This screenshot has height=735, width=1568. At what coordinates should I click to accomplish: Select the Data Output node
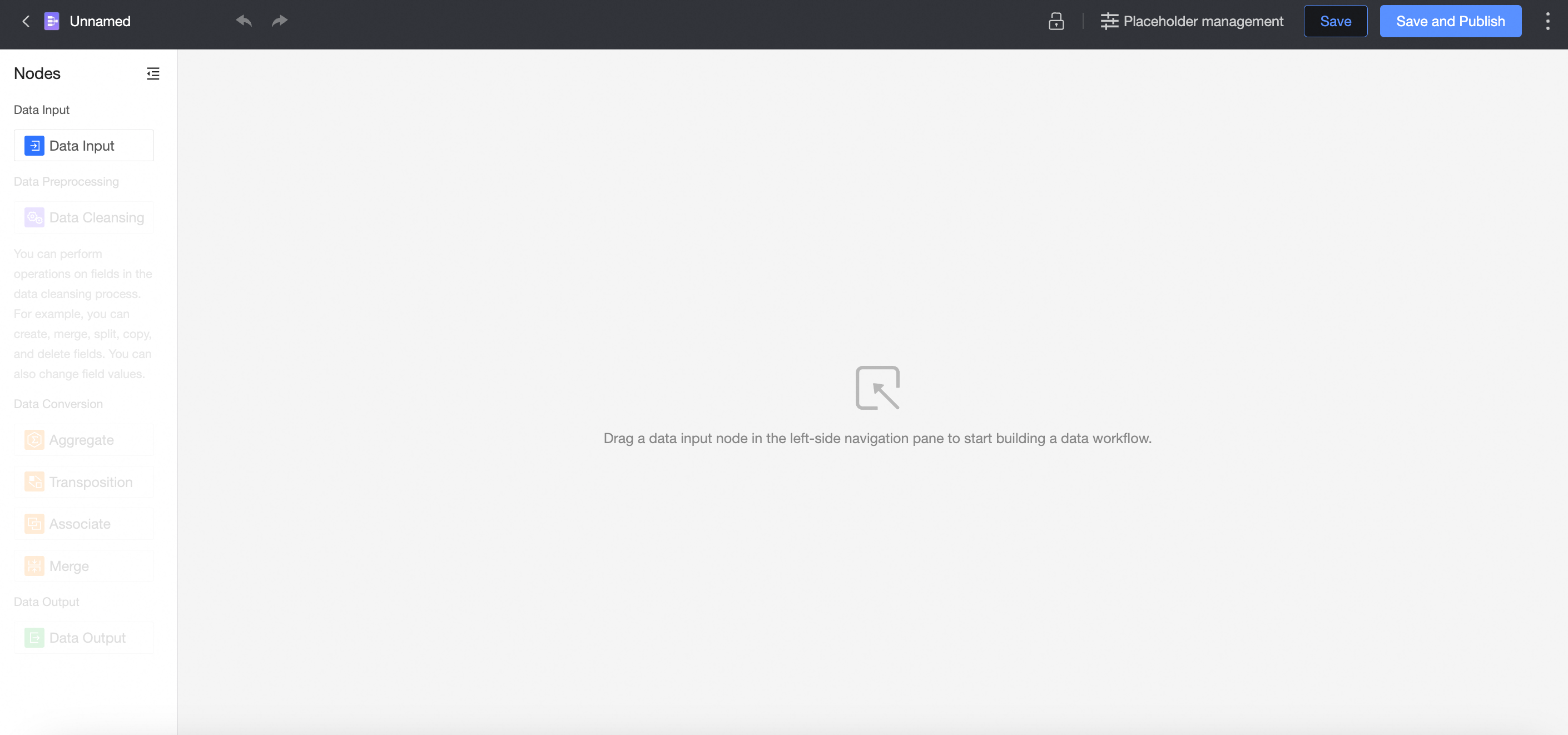coord(84,638)
